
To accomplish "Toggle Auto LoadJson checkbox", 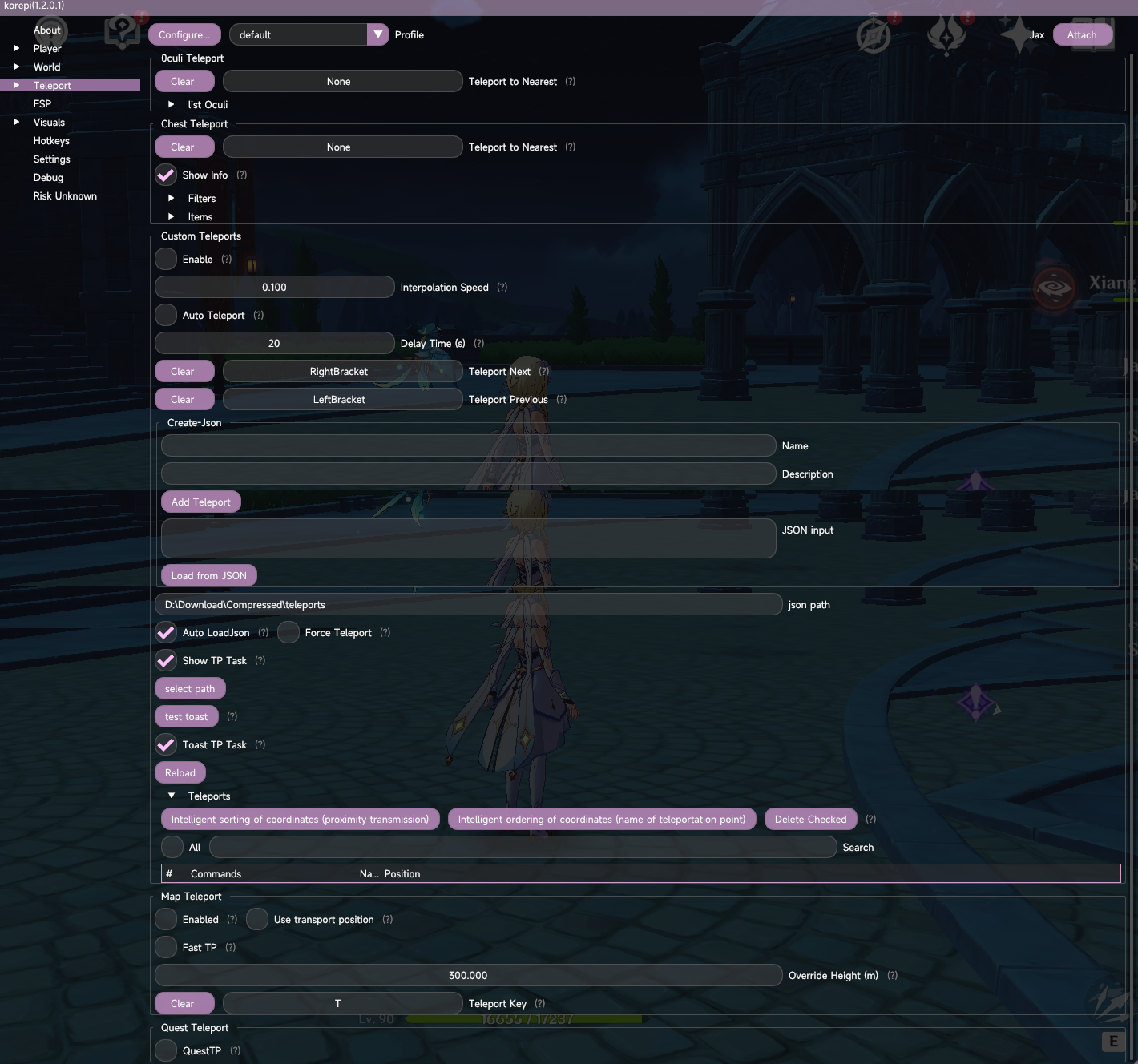I will [x=166, y=632].
